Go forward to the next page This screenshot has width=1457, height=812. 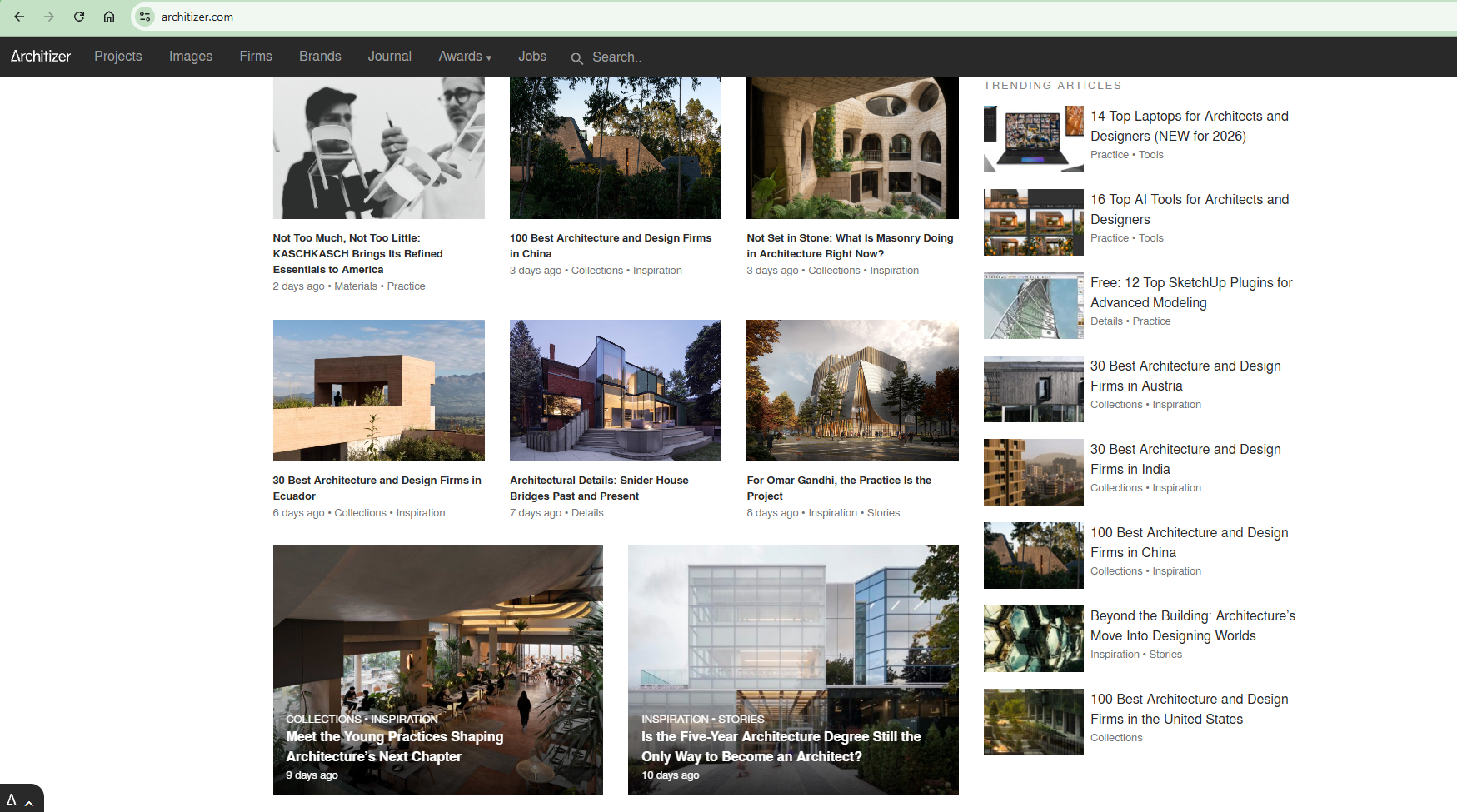point(49,17)
